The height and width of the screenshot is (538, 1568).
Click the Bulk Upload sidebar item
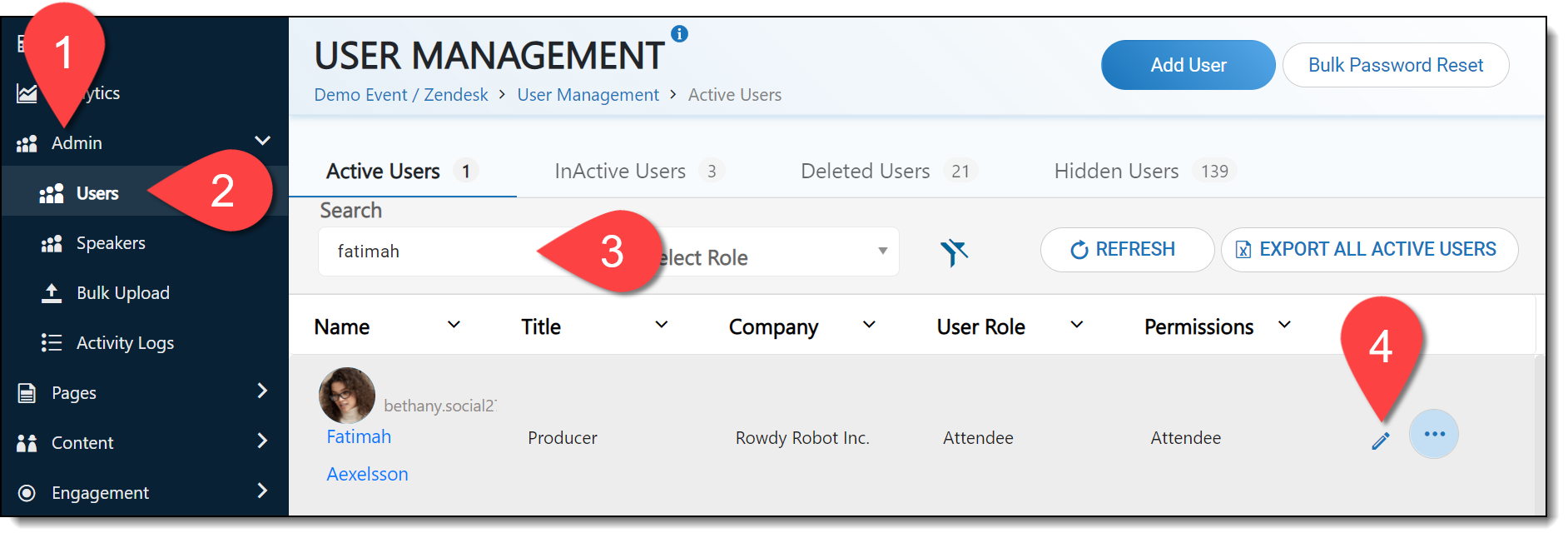click(x=122, y=293)
